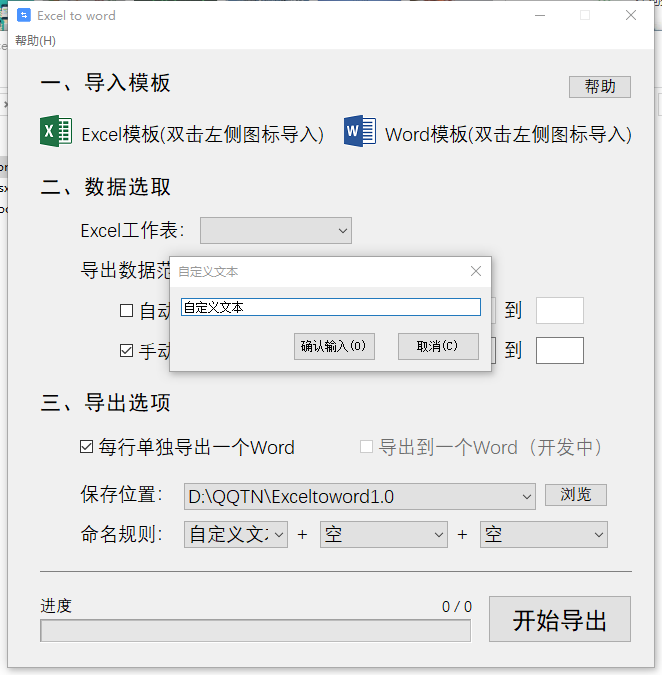
Task: Click Word模板(双击左侧图标导入) label
Action: [x=508, y=134]
